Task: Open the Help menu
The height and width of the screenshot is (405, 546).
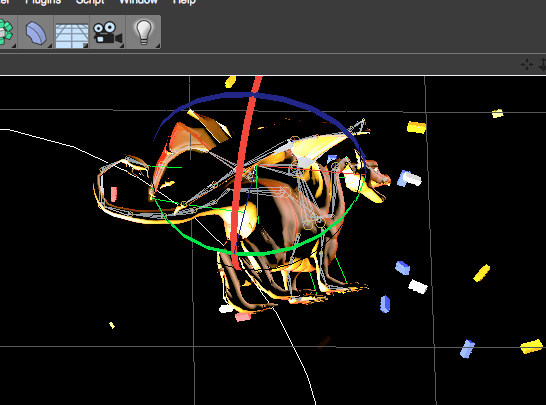Action: 184,2
